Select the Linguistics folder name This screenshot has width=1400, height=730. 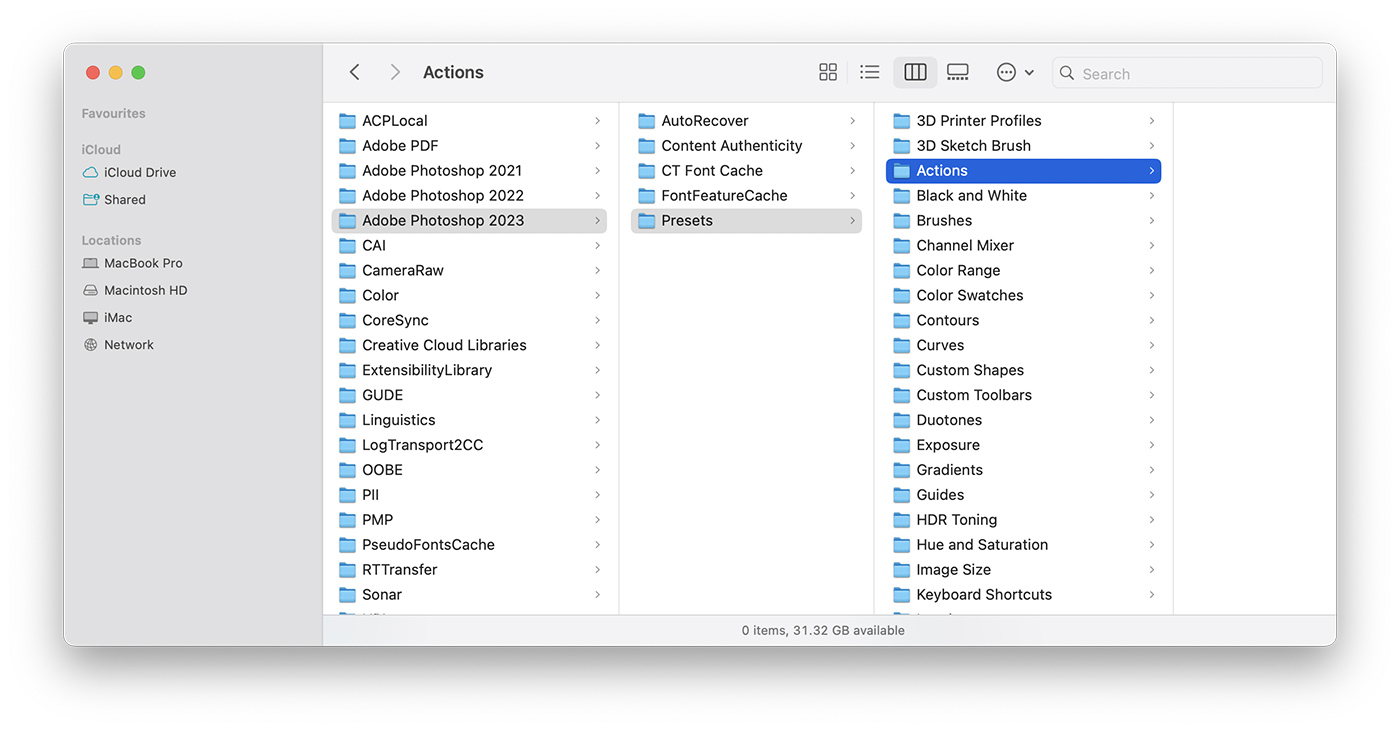(399, 420)
